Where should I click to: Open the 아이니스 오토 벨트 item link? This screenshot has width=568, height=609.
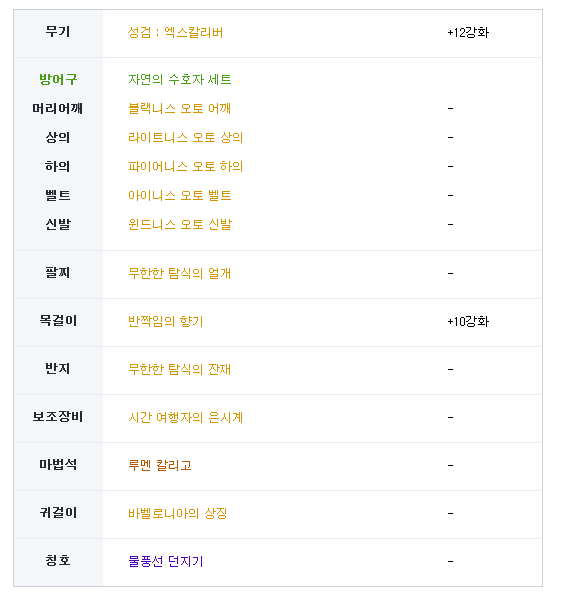(x=179, y=195)
